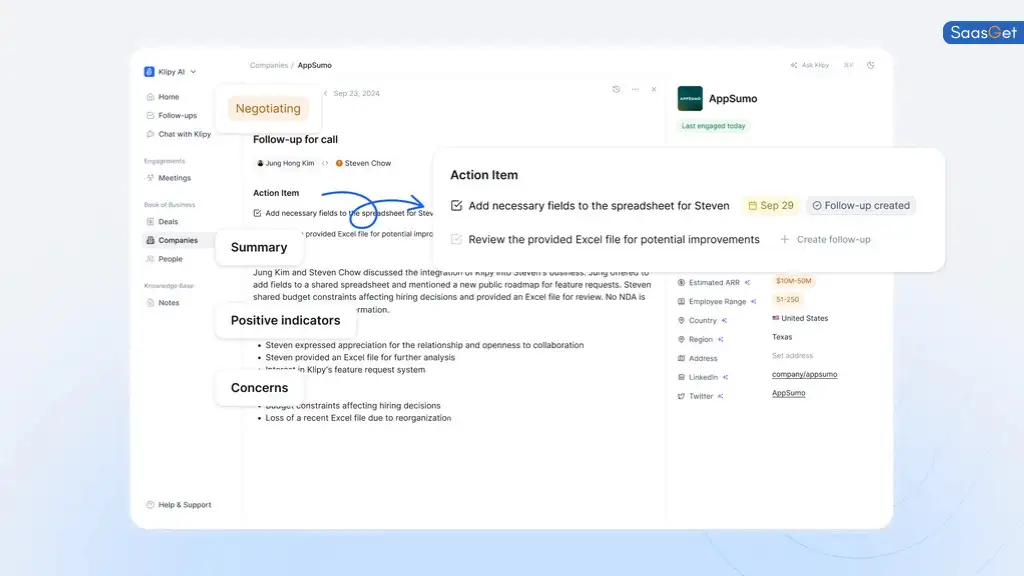1024x576 pixels.
Task: Click the United States country value
Action: (800, 319)
